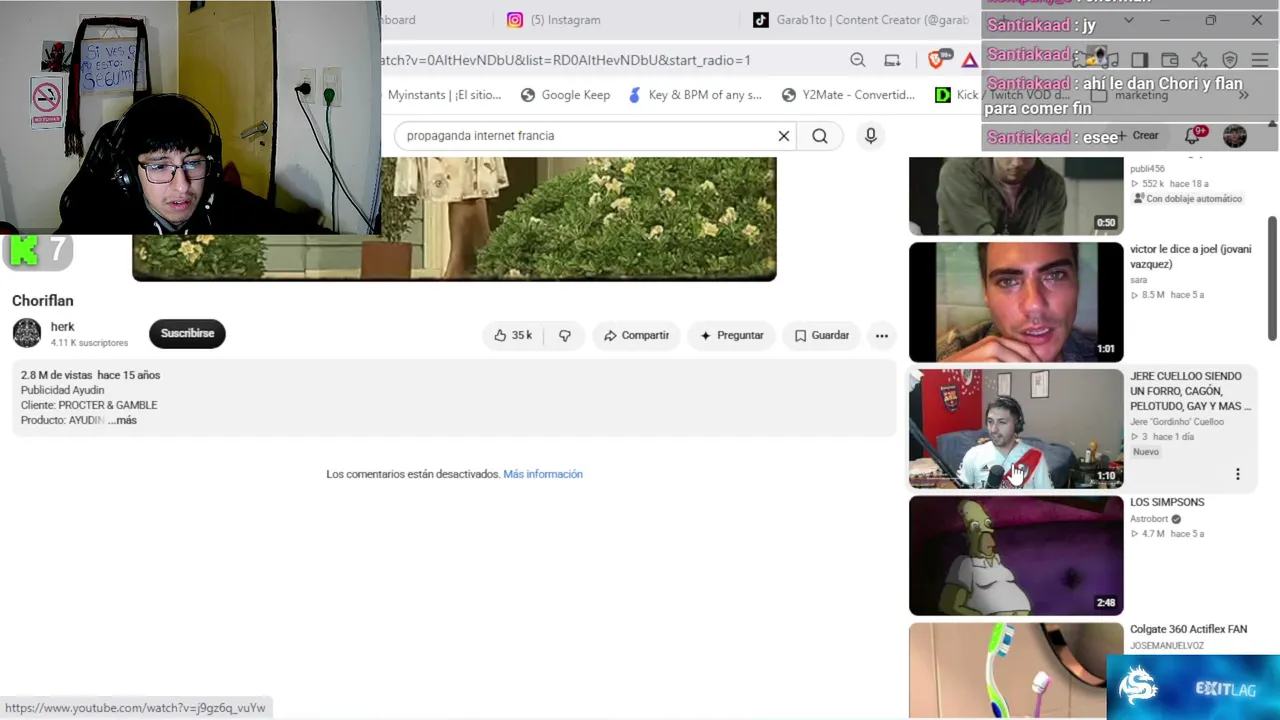This screenshot has width=1280, height=720.
Task: Clear the YouTube search text
Action: (x=784, y=136)
